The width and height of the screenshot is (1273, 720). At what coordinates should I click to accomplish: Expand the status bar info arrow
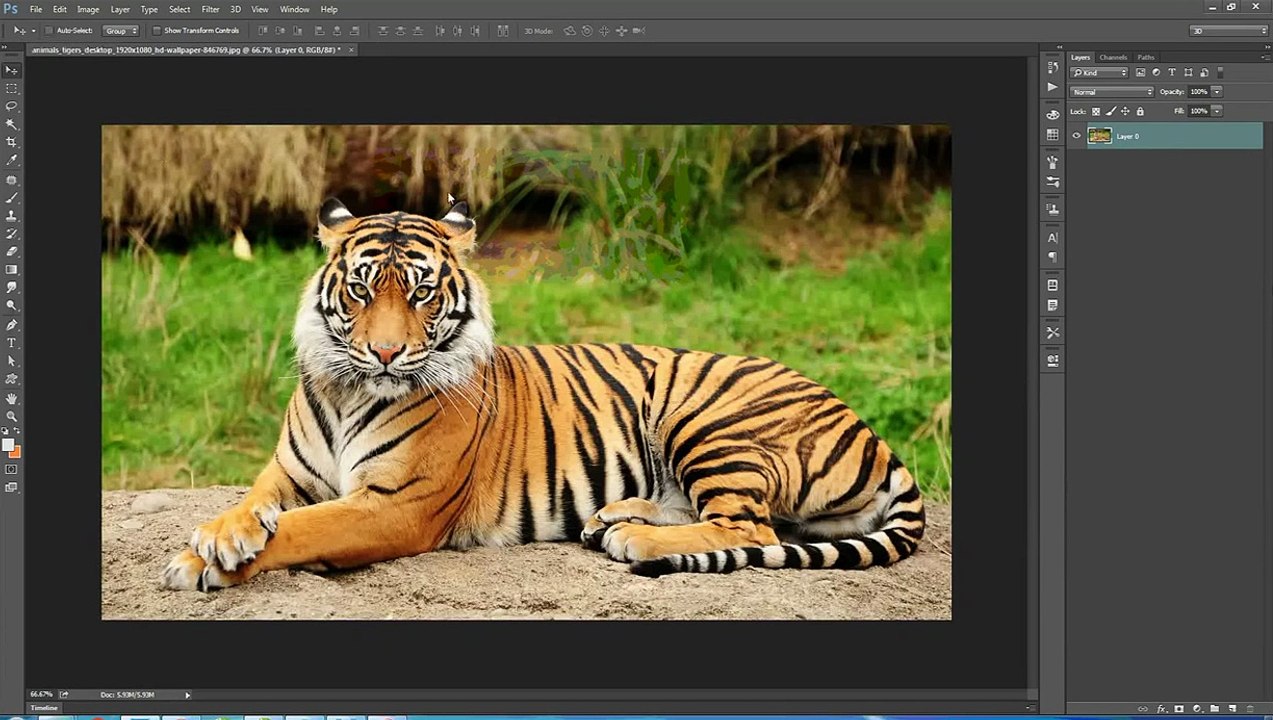(187, 694)
